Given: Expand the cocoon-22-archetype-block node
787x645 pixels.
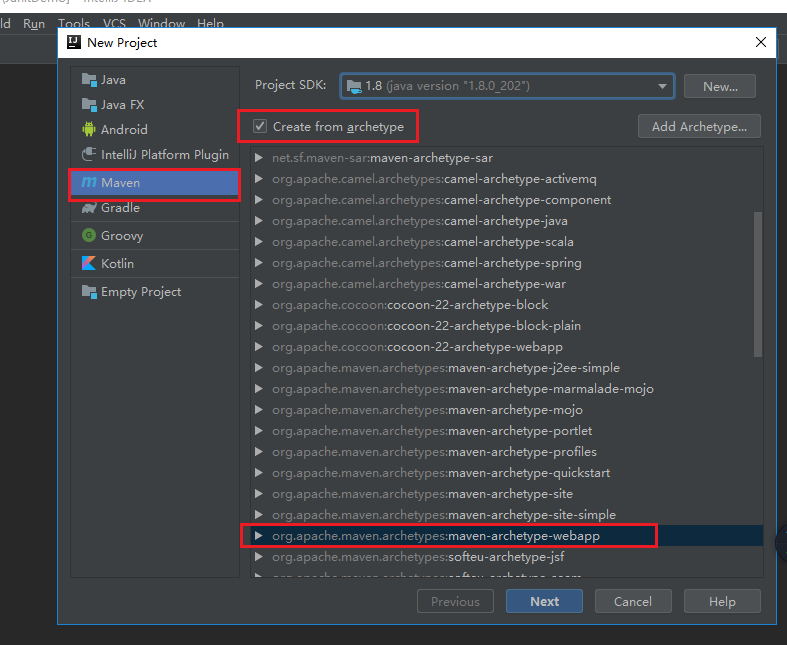Looking at the screenshot, I should click(x=258, y=305).
